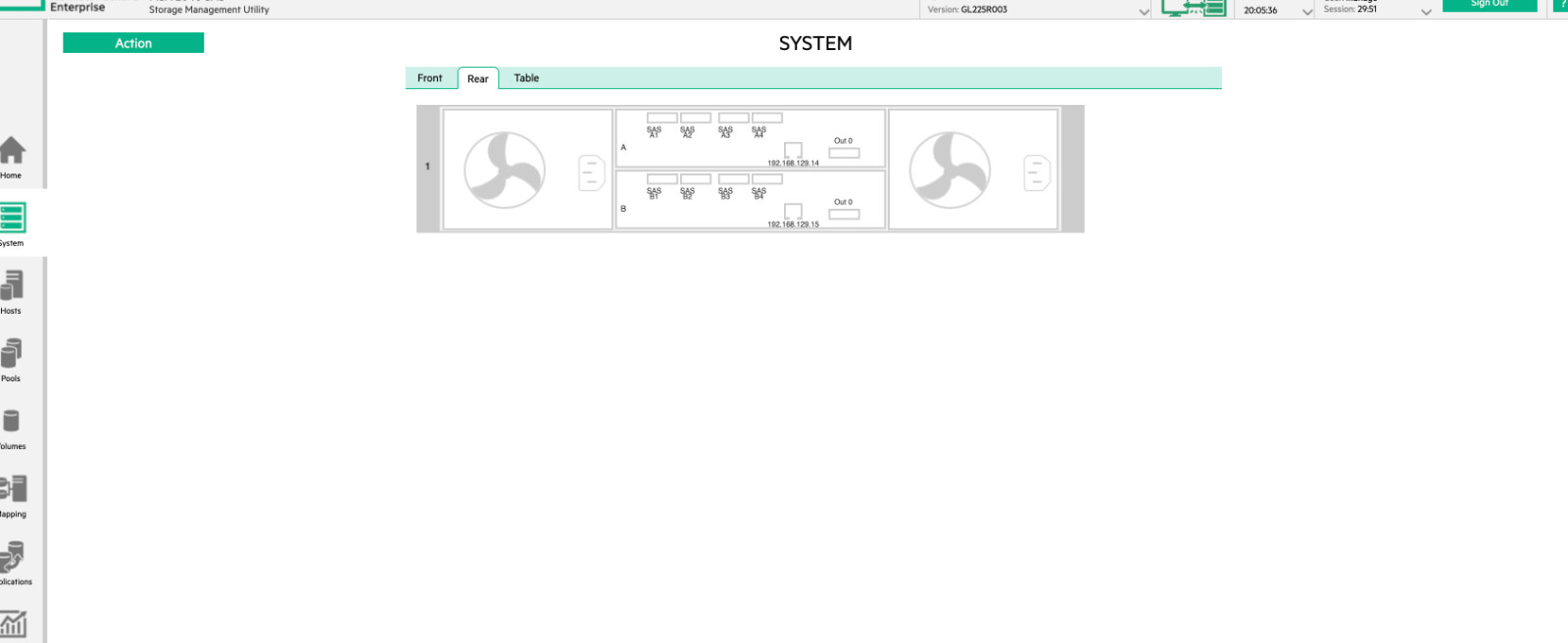
Task: Click enclosure number 1 label
Action: point(427,167)
